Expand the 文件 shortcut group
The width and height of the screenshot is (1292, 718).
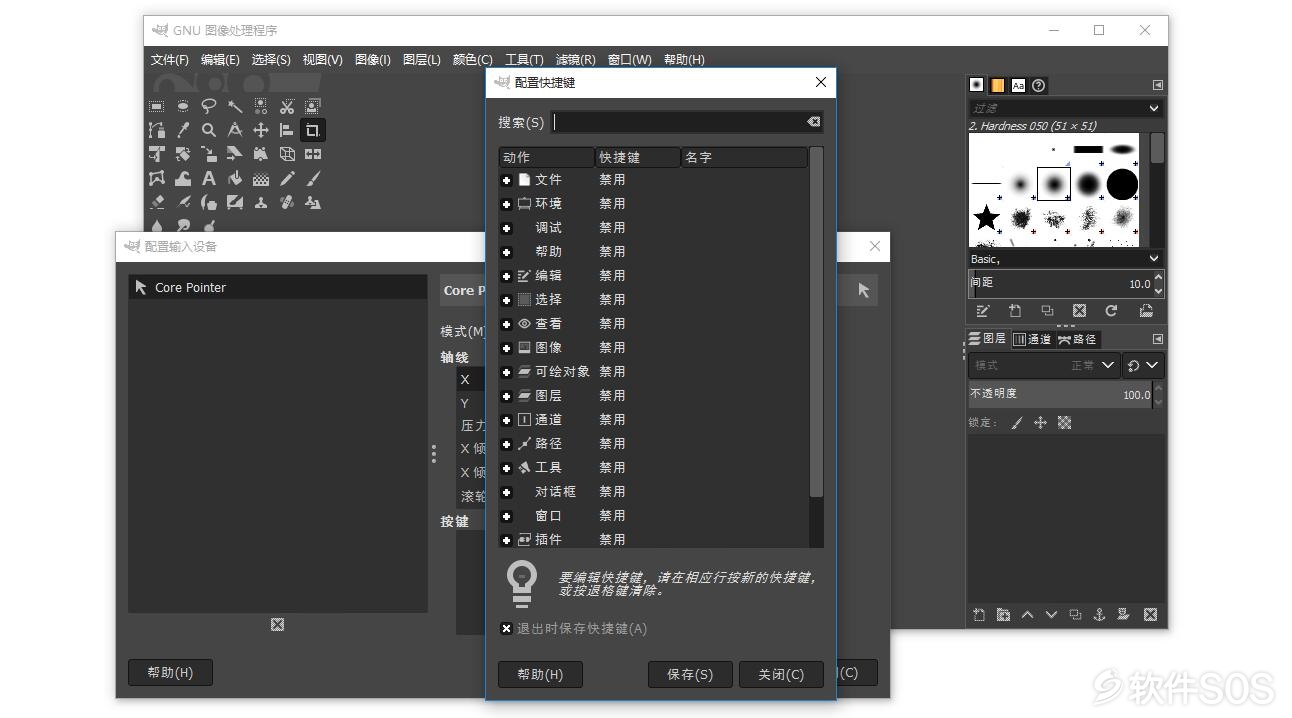pyautogui.click(x=506, y=180)
